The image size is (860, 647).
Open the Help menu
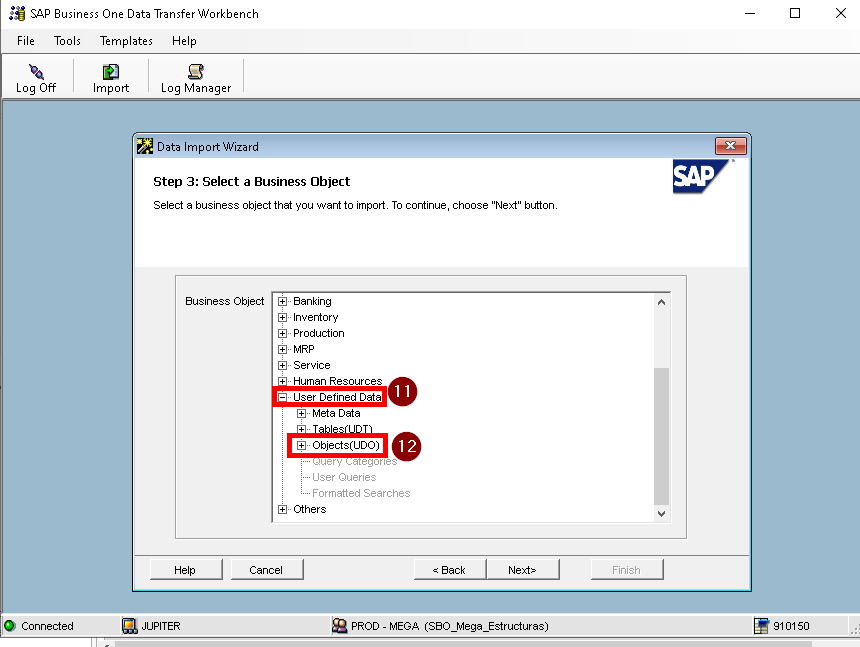(x=184, y=41)
